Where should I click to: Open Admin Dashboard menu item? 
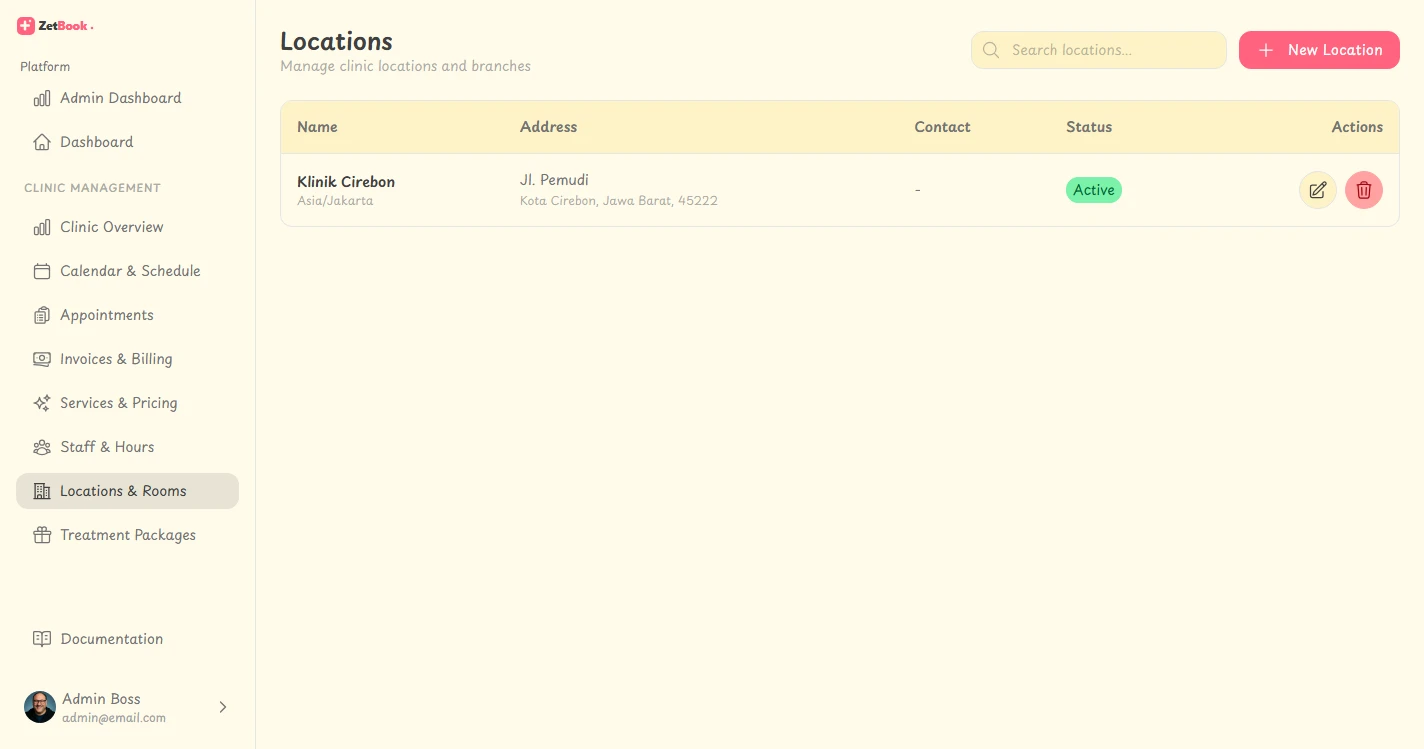127,98
